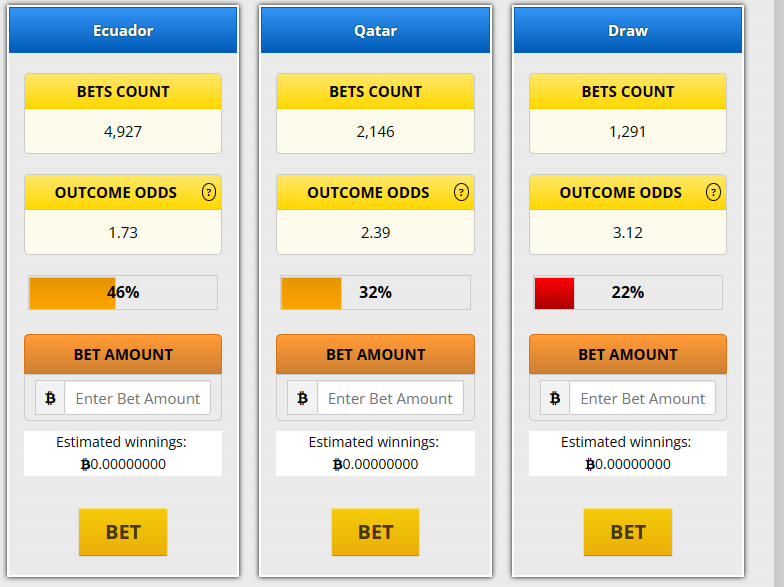Screen dimensions: 784x587
Task: Click the Ecuador 46% progress bar
Action: coord(123,293)
